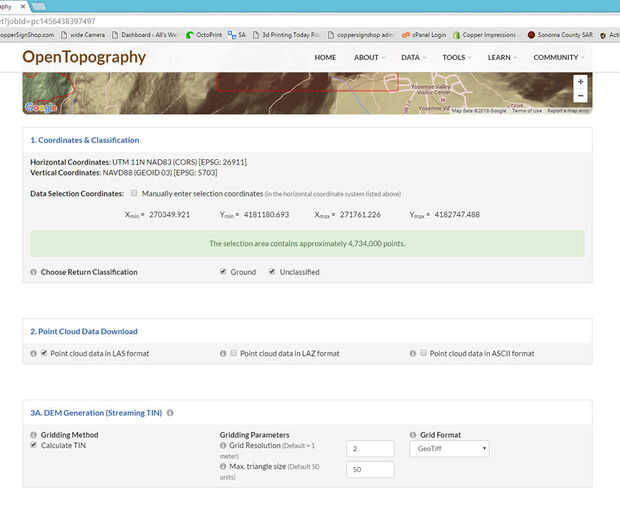Open Copper Impressions bookmark
This screenshot has width=620, height=516.
click(x=484, y=35)
